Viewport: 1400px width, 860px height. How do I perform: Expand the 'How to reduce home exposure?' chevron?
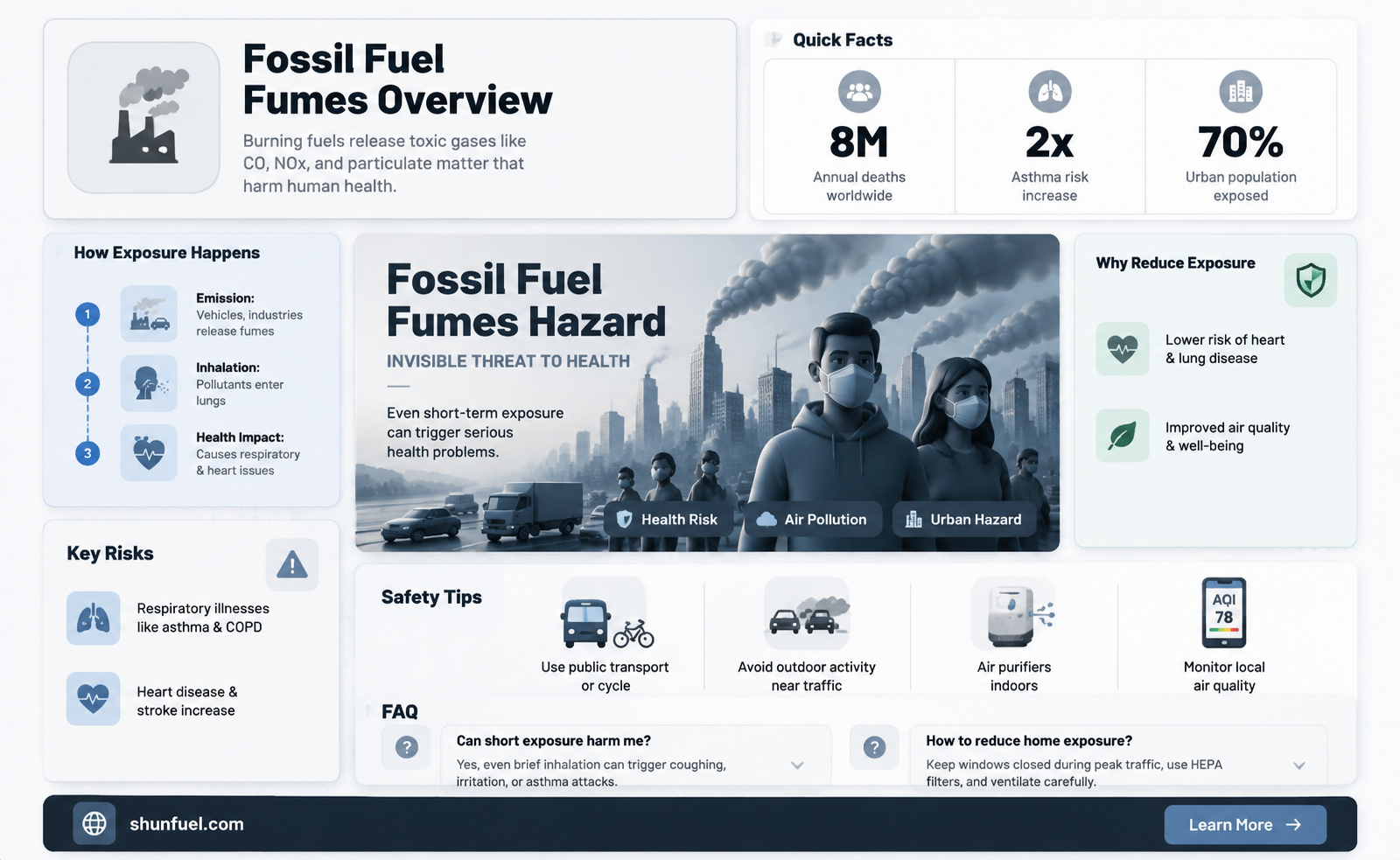click(x=1299, y=766)
